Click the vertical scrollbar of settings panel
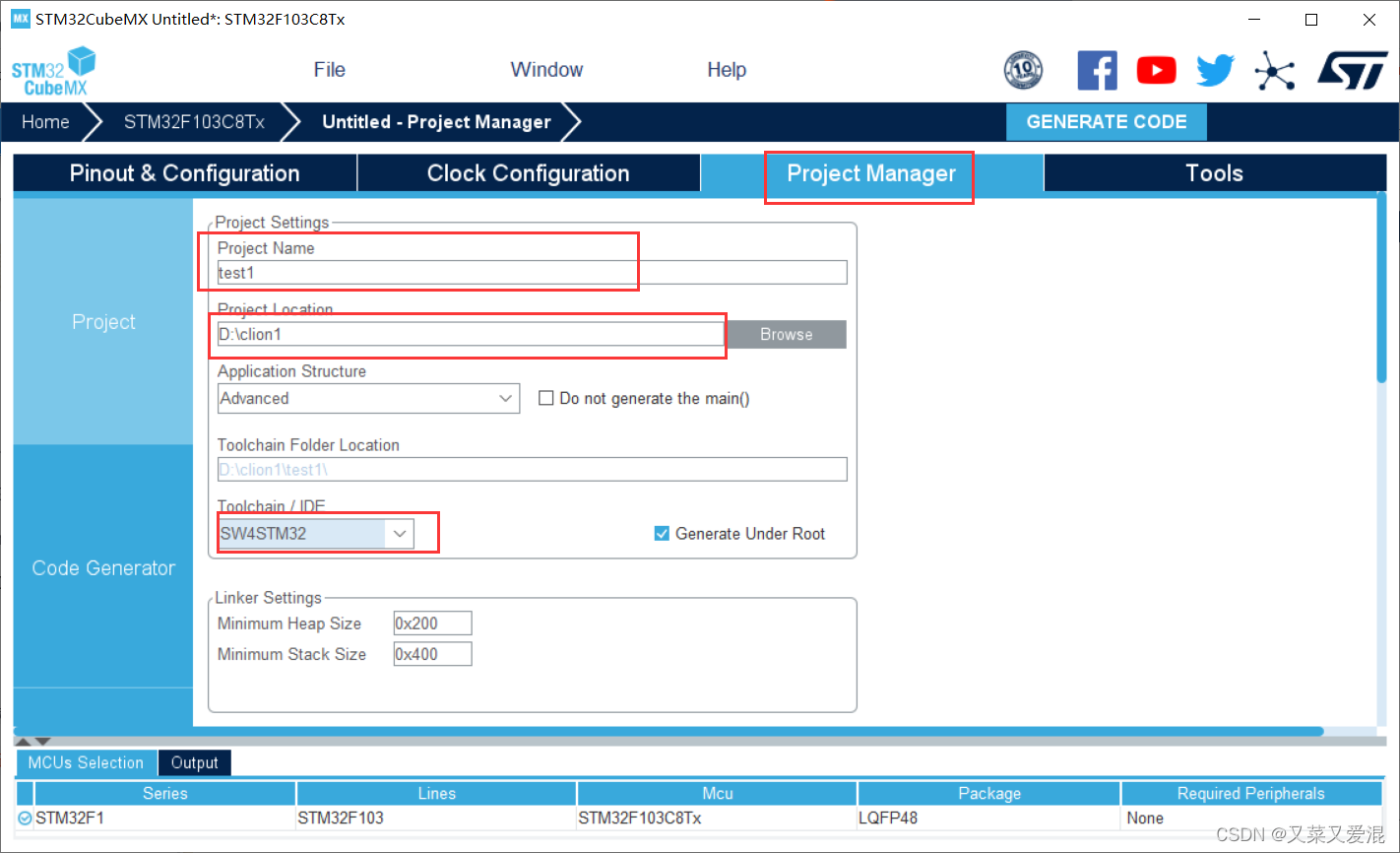The image size is (1400, 853). coord(1381,286)
